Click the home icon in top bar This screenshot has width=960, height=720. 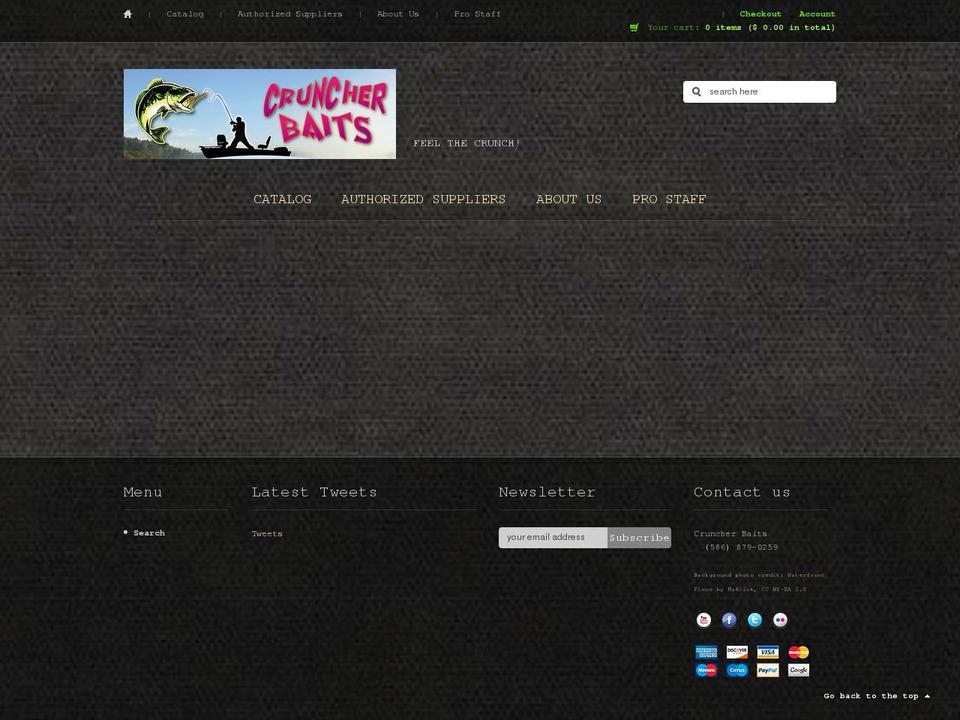tap(127, 14)
